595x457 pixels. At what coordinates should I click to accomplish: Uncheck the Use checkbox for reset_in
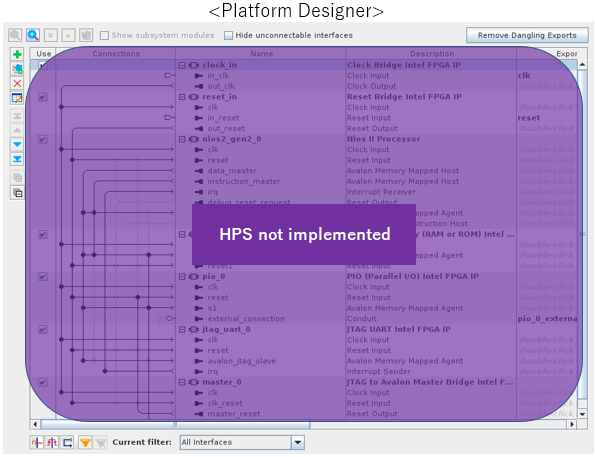tap(43, 97)
